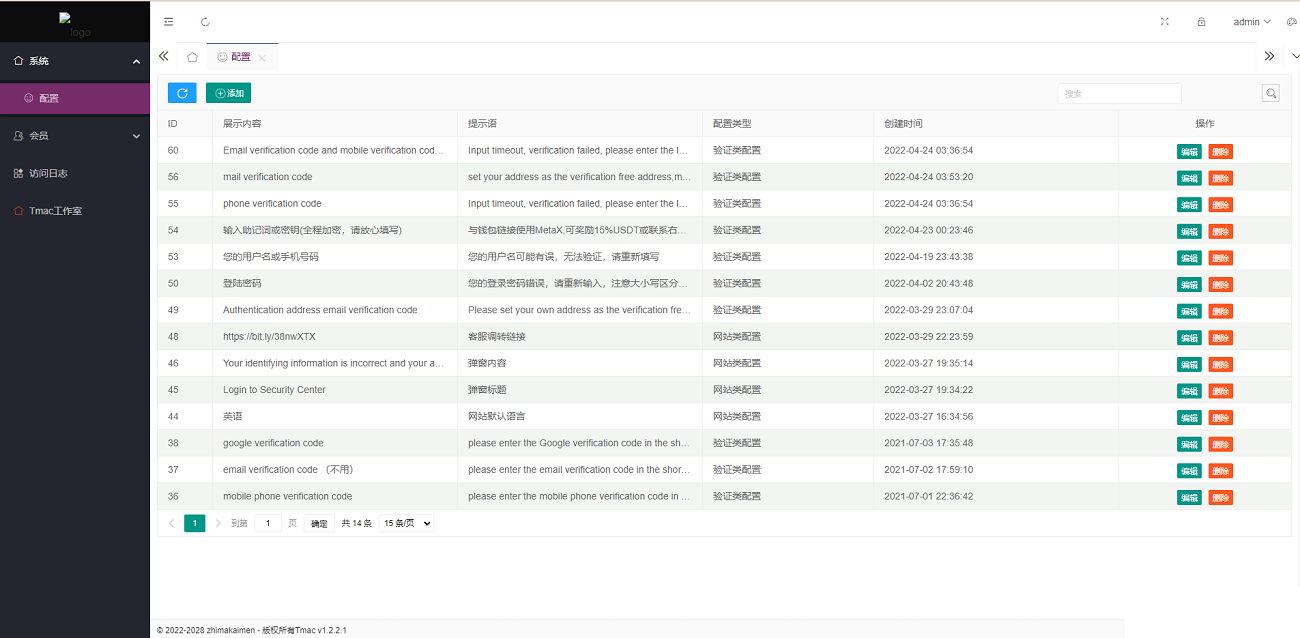Toggle fullscreen mode icon
The height and width of the screenshot is (638, 1300).
[x=1164, y=21]
